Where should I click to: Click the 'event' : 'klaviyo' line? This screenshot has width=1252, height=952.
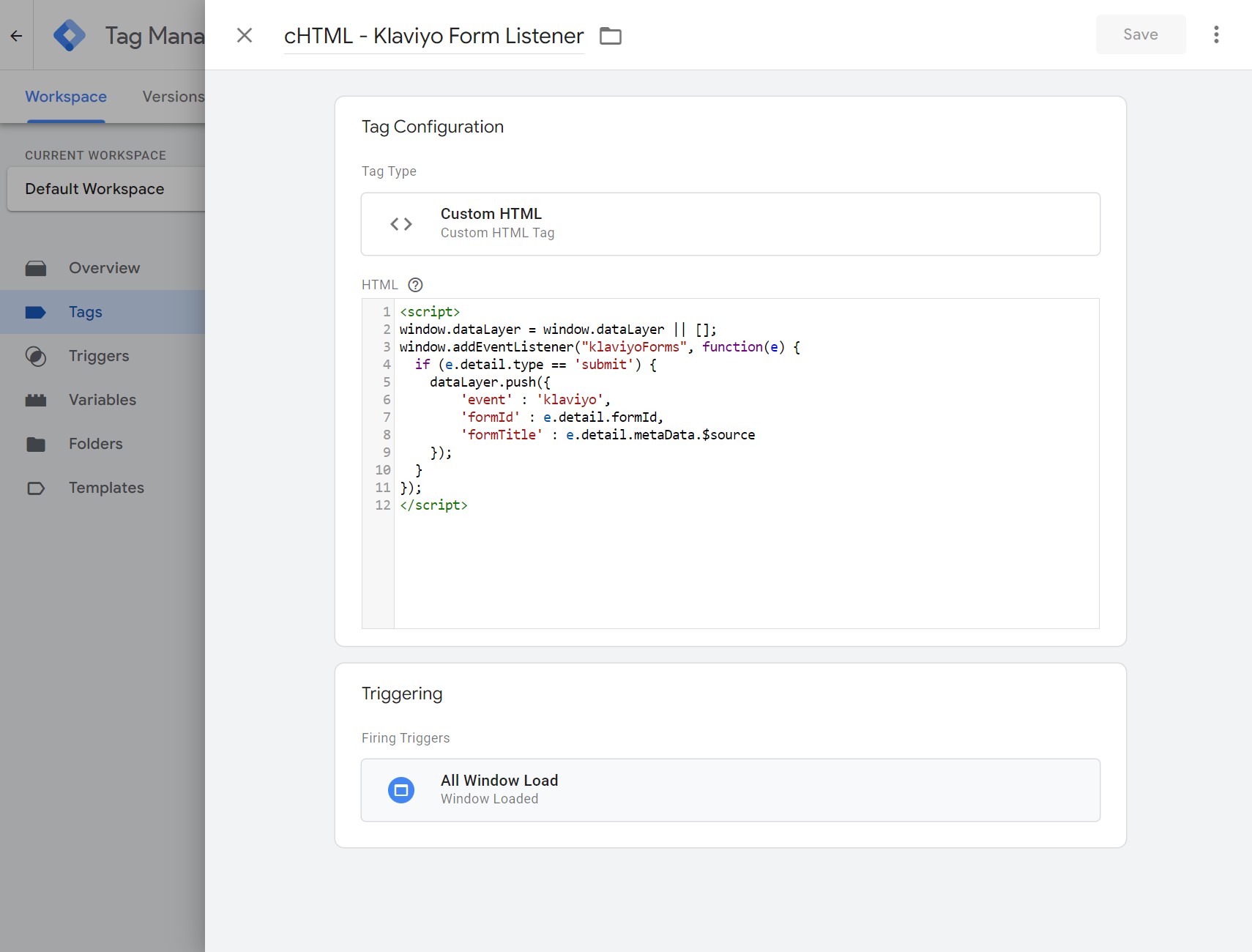[x=535, y=400]
